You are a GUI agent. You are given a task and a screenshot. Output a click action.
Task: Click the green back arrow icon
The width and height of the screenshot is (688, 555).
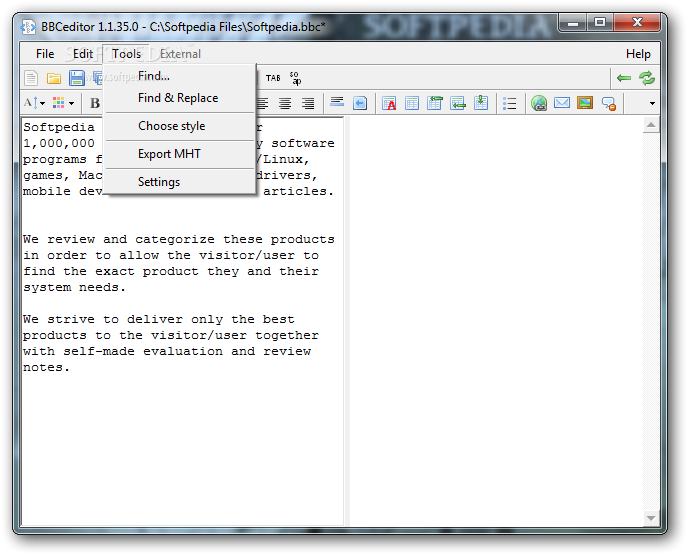point(624,78)
